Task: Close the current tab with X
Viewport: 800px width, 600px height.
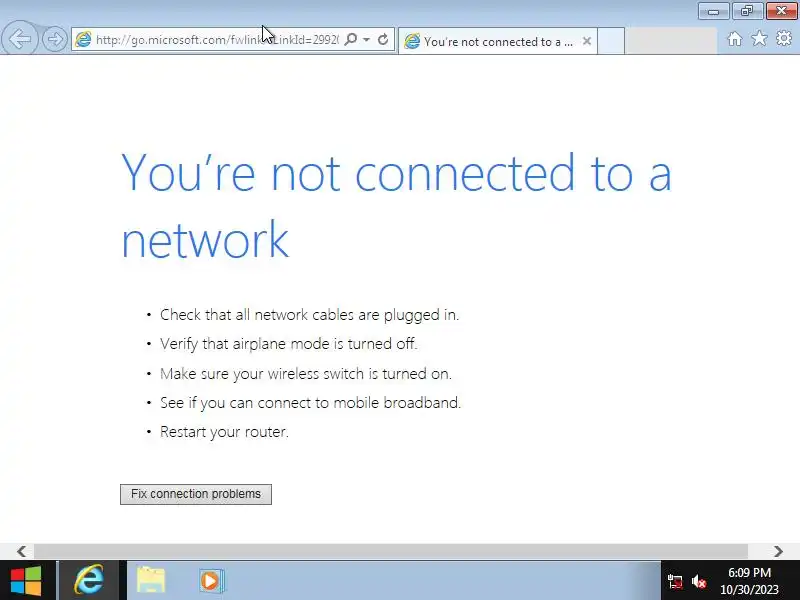Action: pos(587,41)
